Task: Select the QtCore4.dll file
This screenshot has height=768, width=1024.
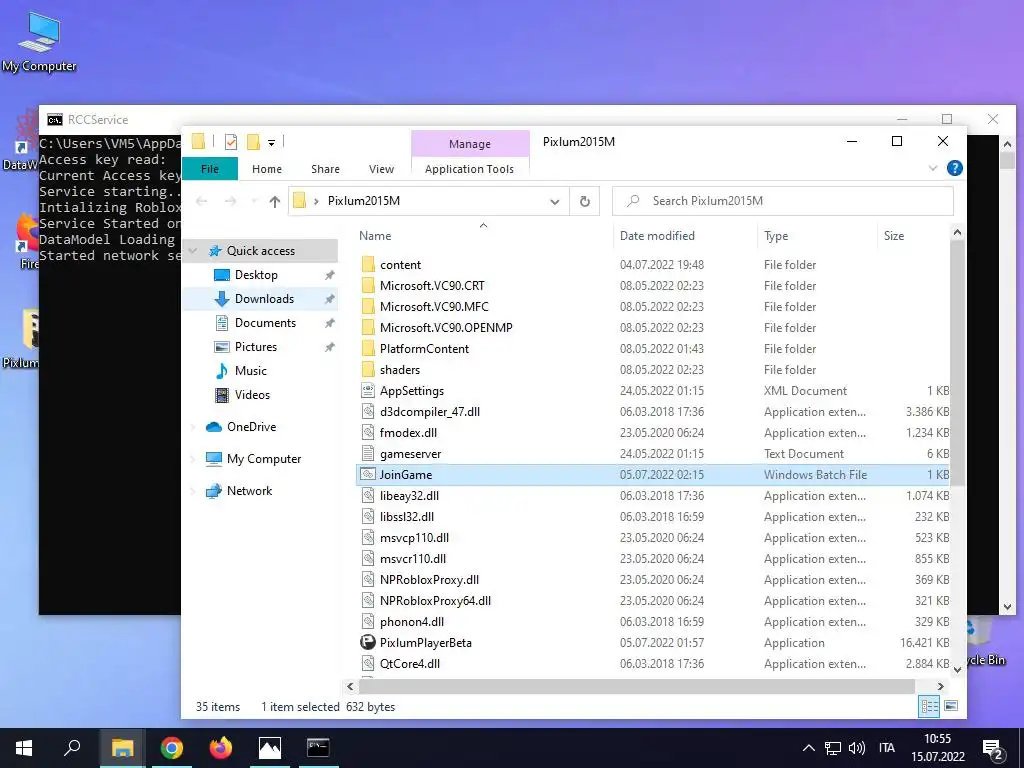Action: tap(409, 664)
